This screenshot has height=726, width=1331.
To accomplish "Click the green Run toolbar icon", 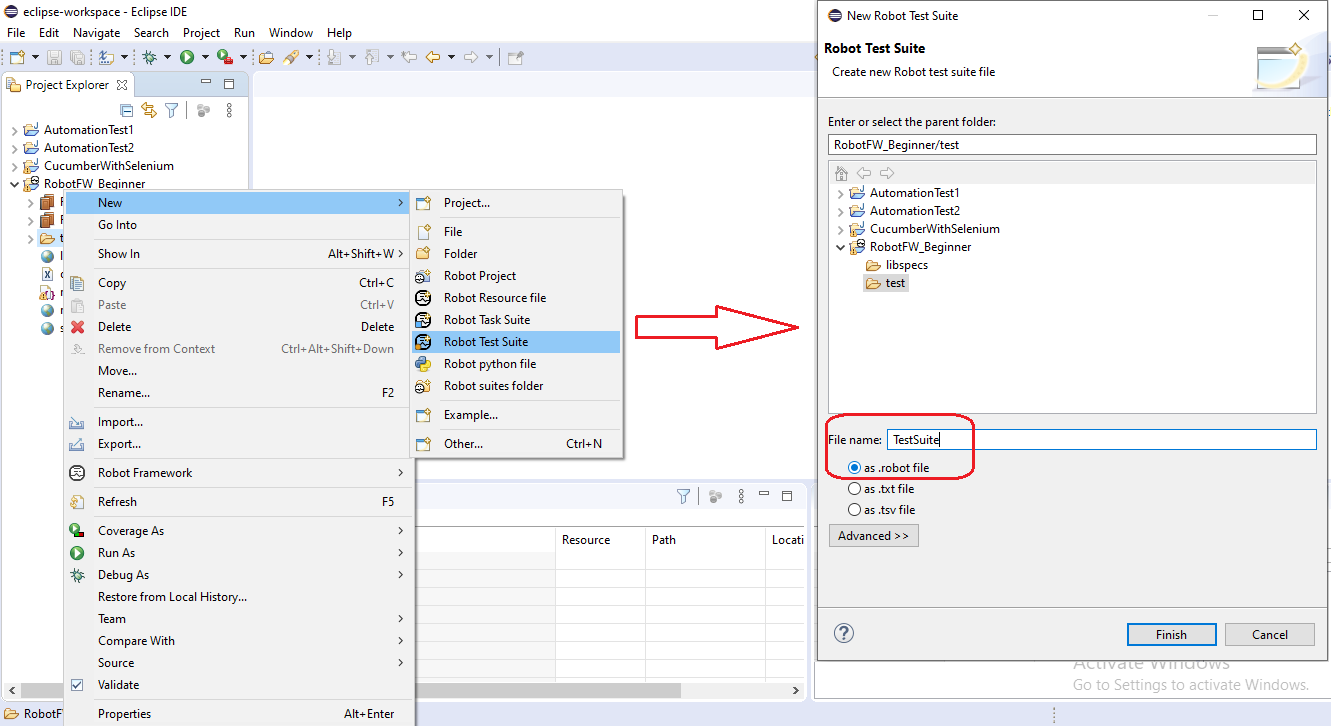I will [187, 58].
